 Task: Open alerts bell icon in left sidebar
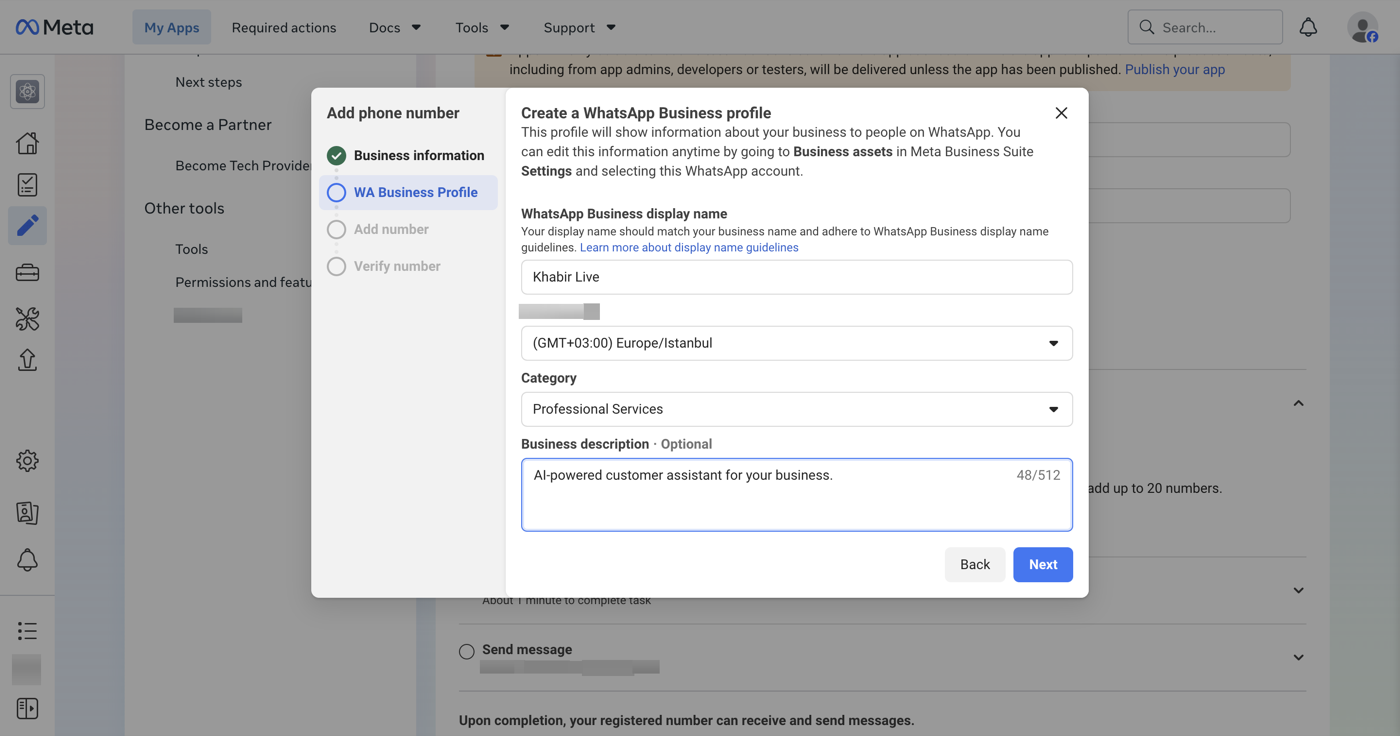27,560
